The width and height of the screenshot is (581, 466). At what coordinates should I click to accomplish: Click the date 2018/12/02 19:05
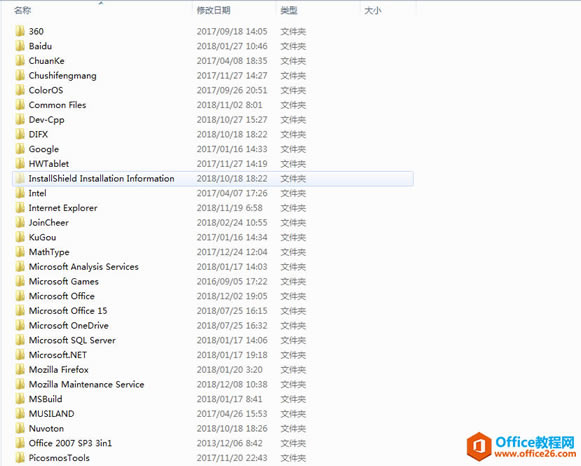pos(232,296)
